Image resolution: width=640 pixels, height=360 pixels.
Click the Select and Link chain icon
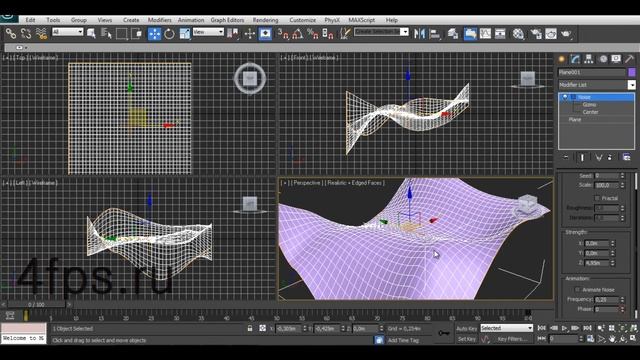click(x=11, y=33)
